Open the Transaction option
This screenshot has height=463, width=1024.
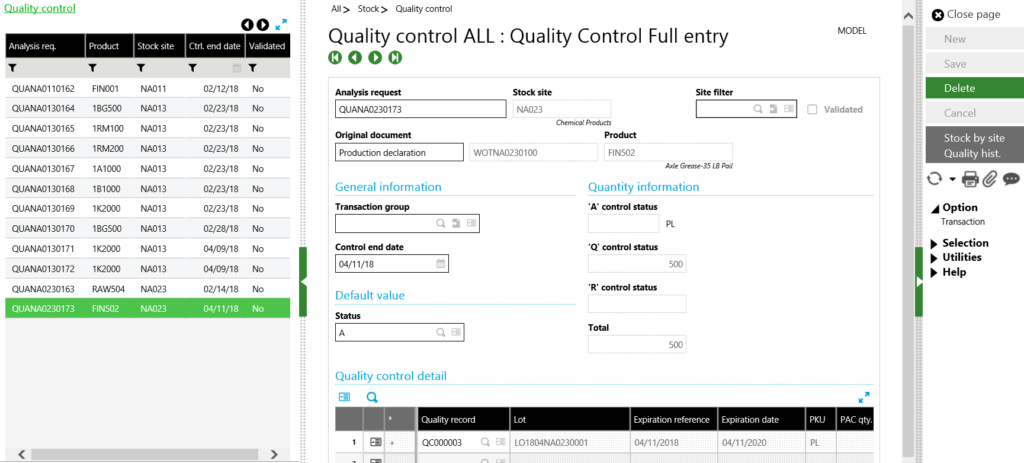(x=963, y=222)
